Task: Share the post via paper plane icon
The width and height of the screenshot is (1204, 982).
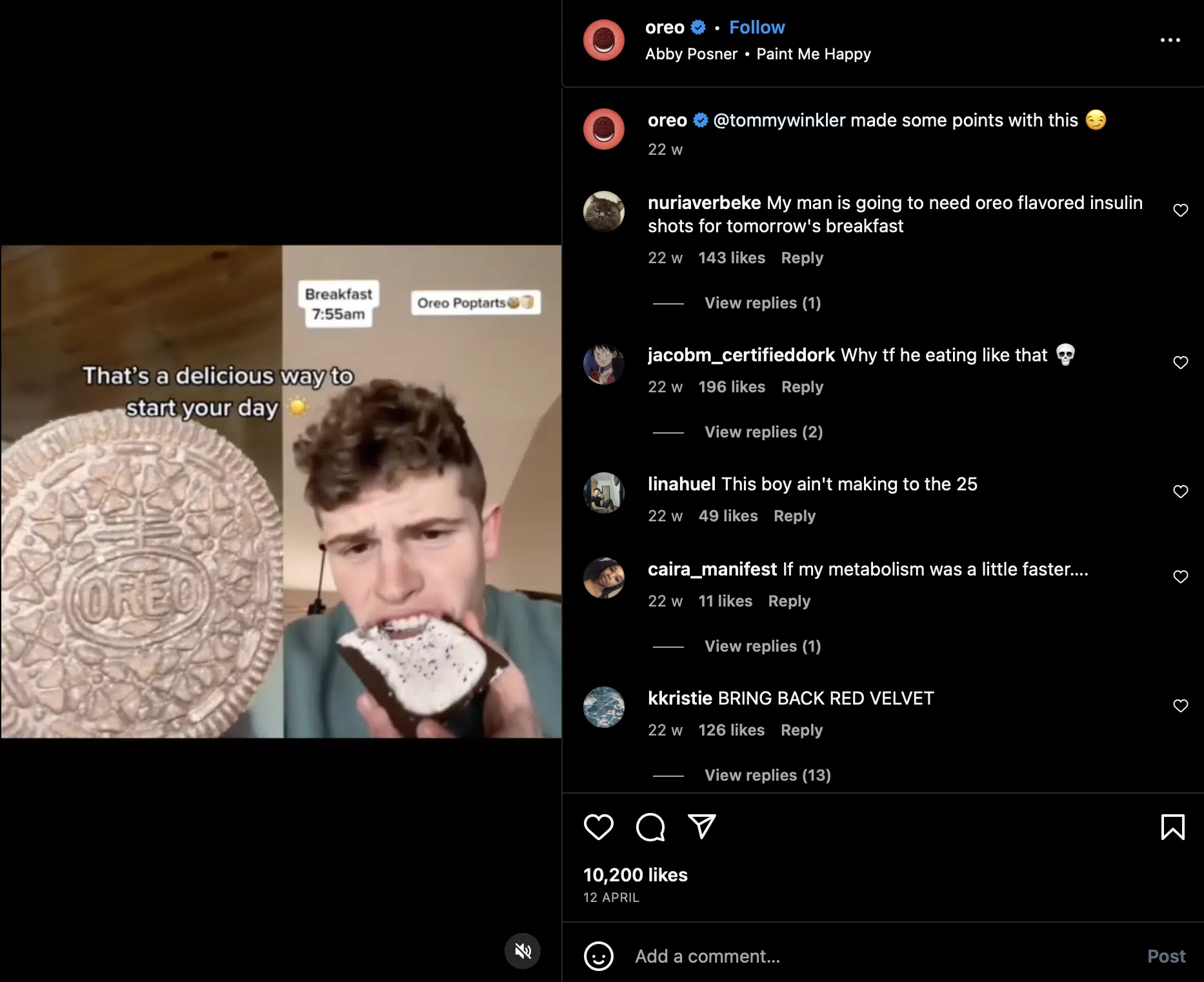Action: click(x=701, y=827)
